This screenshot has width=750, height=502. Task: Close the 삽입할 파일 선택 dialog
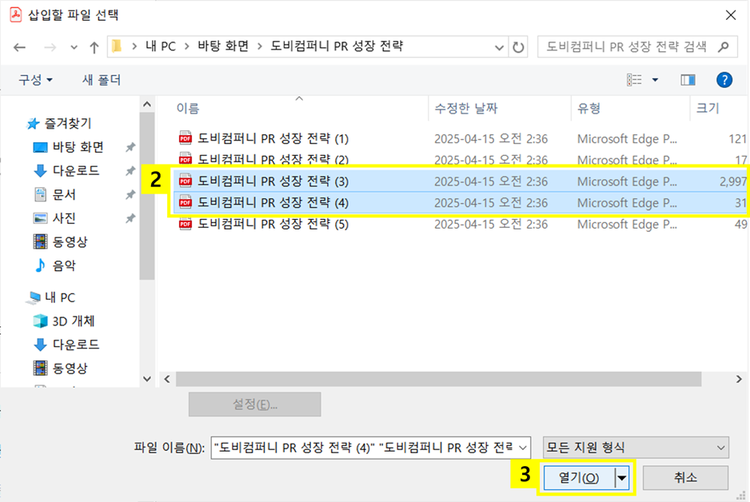pyautogui.click(x=730, y=15)
